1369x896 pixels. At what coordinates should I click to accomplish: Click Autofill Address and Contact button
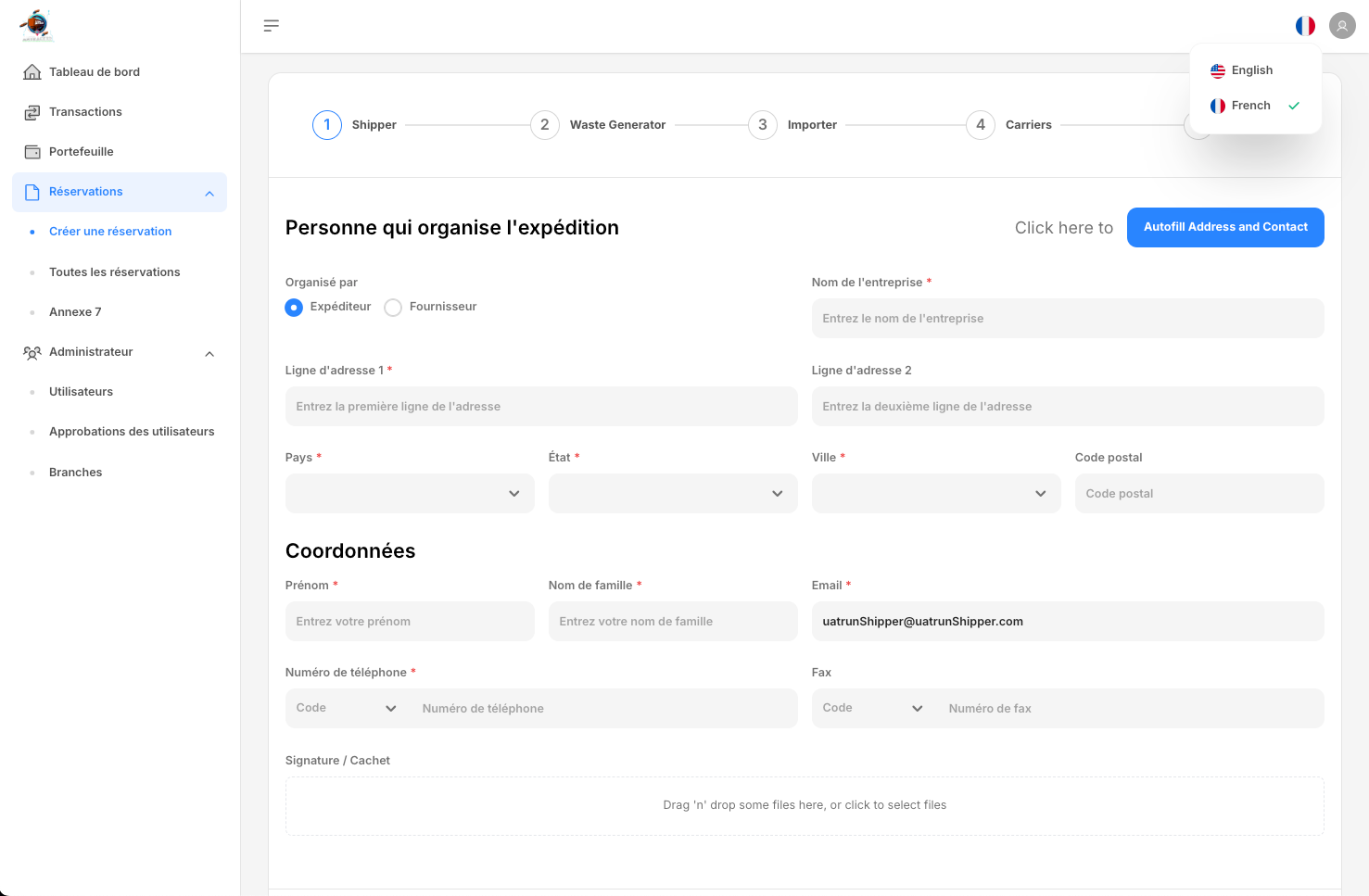pyautogui.click(x=1224, y=228)
